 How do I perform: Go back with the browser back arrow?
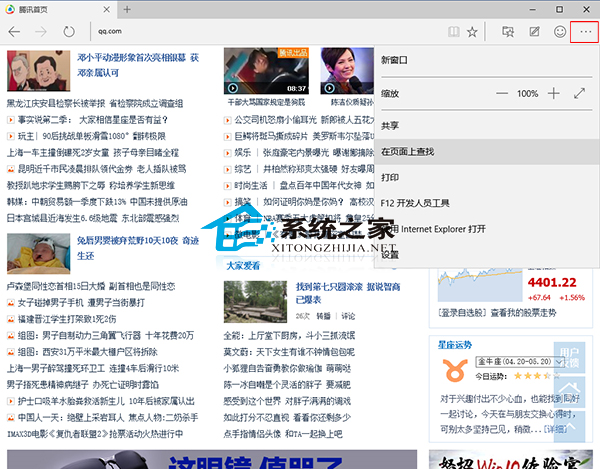pyautogui.click(x=14, y=32)
